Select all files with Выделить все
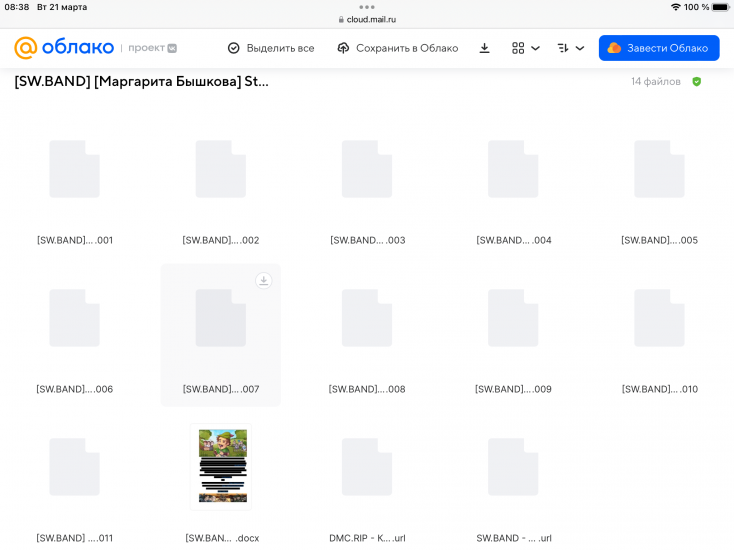734x550 pixels. tap(270, 48)
